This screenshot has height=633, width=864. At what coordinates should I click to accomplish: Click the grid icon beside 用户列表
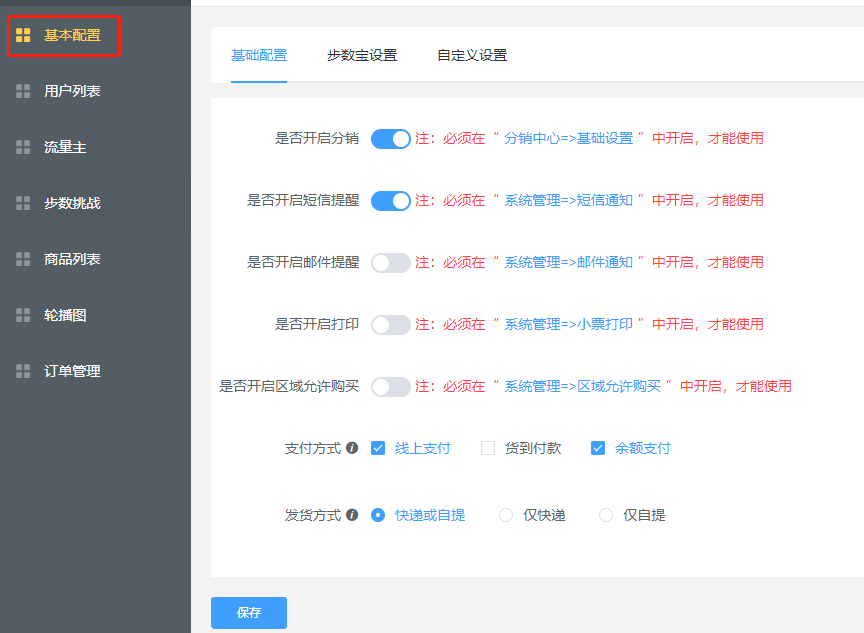coord(23,91)
